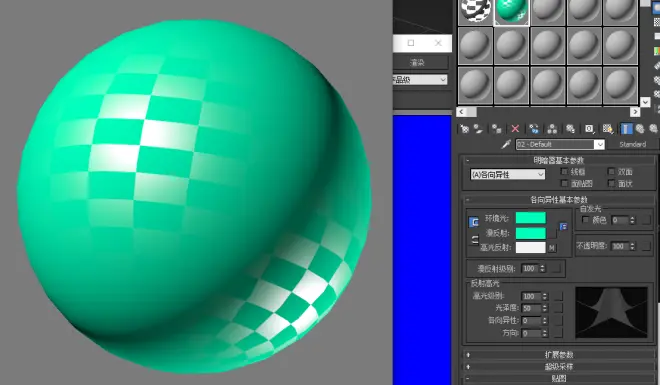Click Assign Material to Selection icon
Viewport: 660px width, 385px height.
pos(497,129)
